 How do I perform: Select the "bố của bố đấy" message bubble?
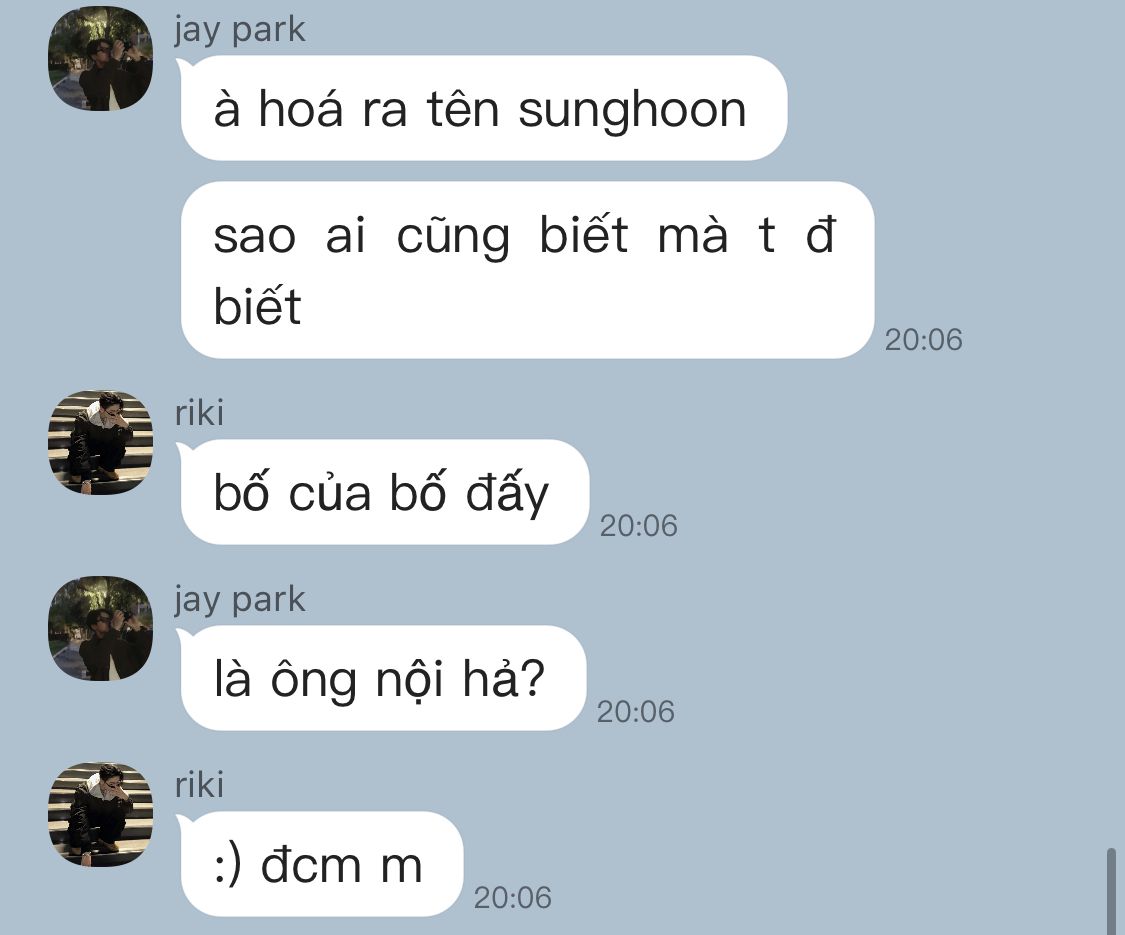(385, 492)
